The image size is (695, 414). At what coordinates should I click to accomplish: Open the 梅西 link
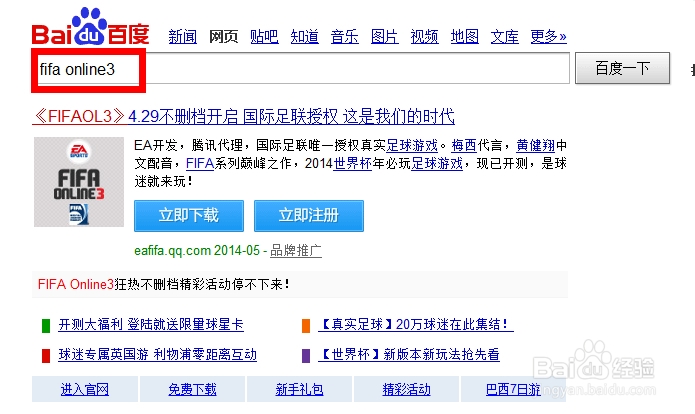(x=464, y=145)
